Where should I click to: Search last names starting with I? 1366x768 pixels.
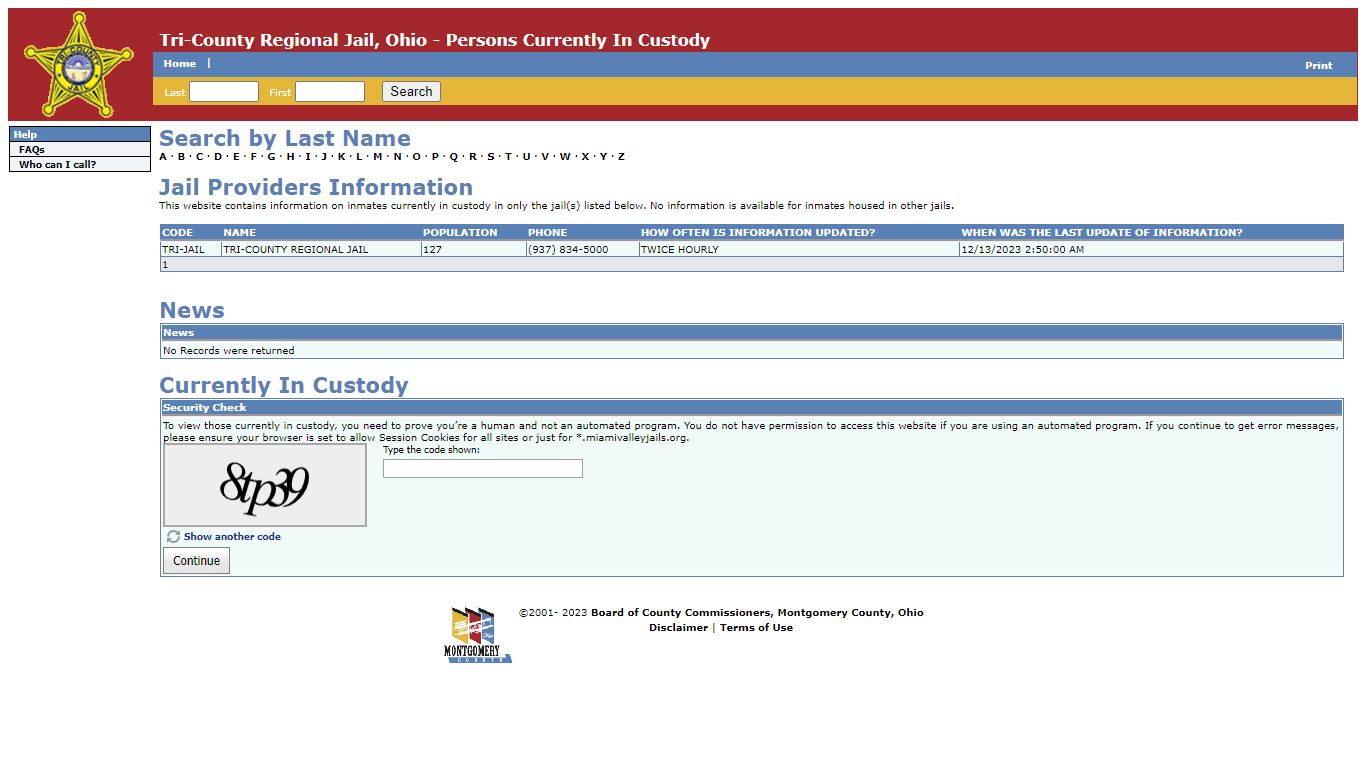308,157
